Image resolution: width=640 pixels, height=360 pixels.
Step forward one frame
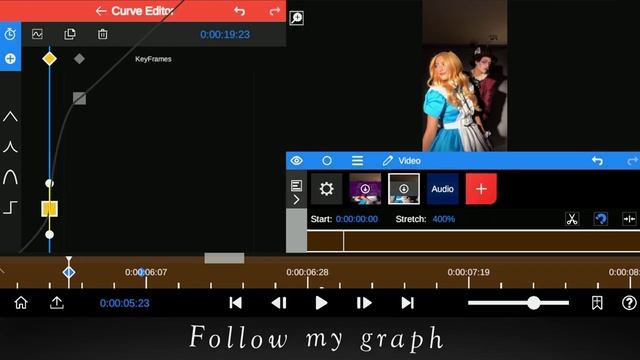click(x=364, y=303)
